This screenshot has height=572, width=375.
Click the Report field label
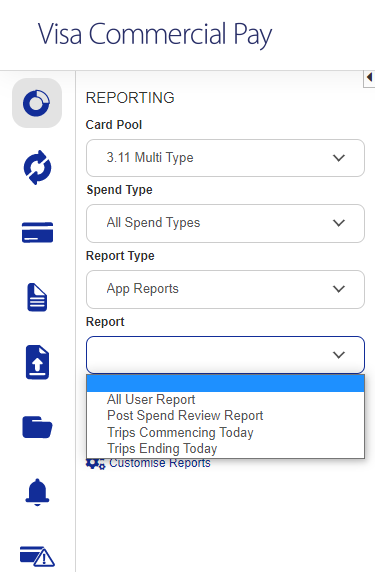[x=105, y=322]
